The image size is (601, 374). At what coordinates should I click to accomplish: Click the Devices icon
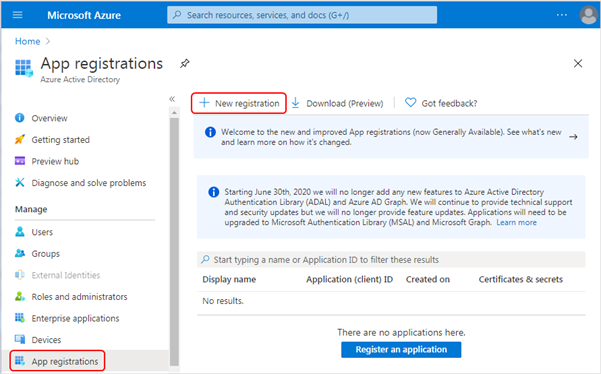coord(20,339)
